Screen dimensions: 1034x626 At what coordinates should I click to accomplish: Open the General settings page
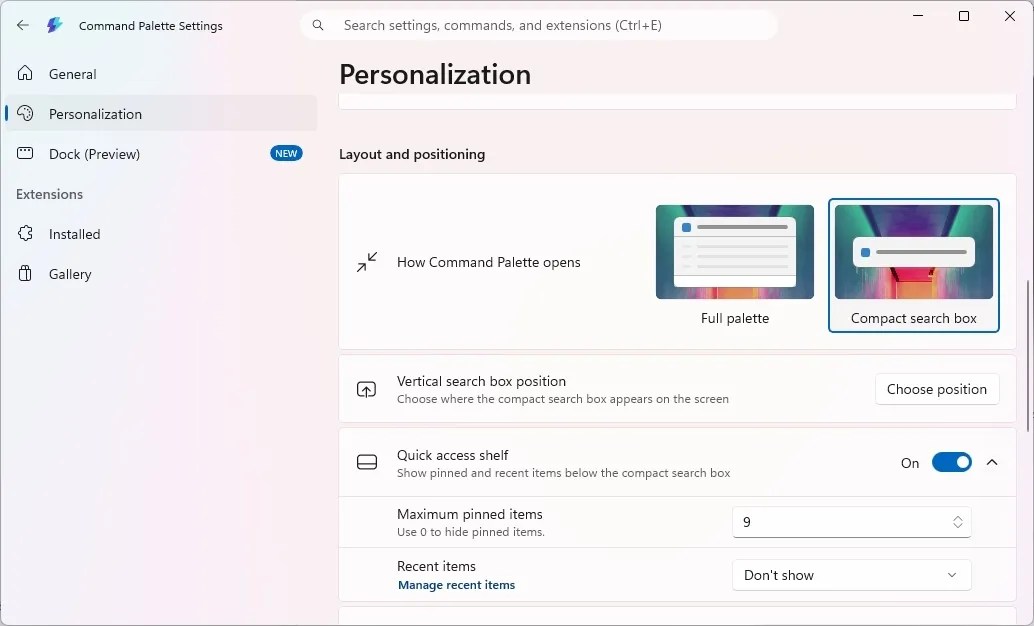[x=161, y=74]
